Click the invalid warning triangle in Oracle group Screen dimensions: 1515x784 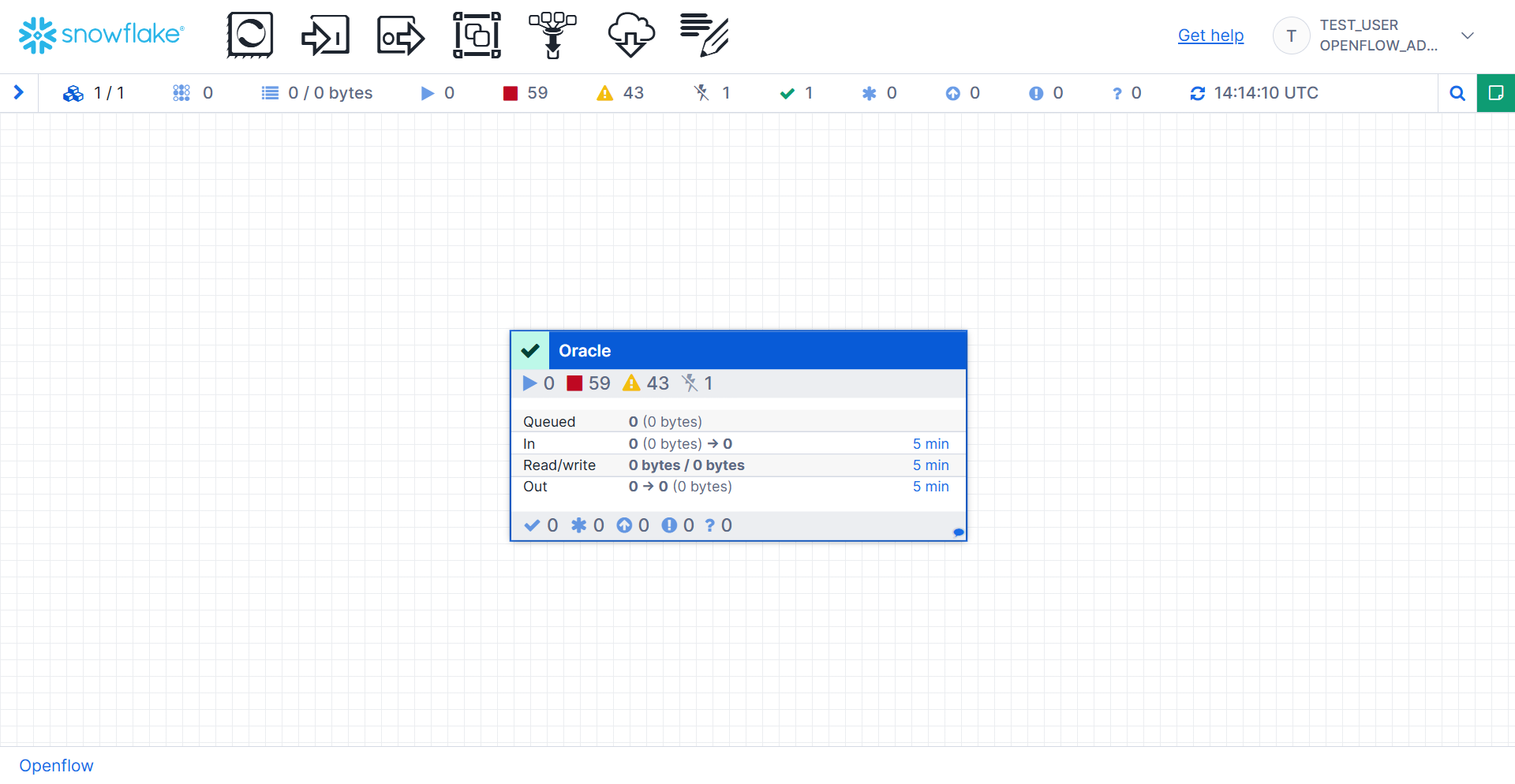tap(631, 383)
